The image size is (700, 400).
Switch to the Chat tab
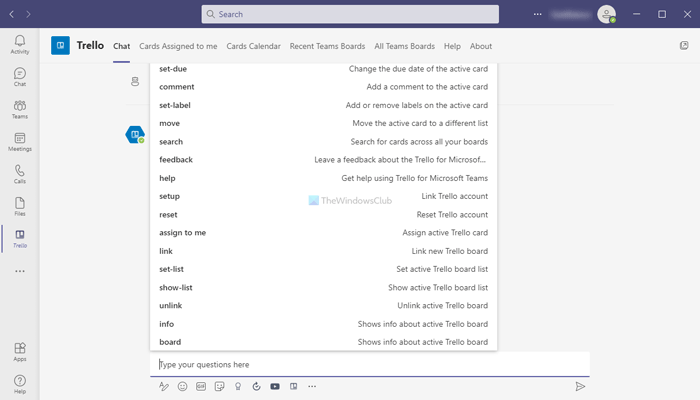click(121, 46)
